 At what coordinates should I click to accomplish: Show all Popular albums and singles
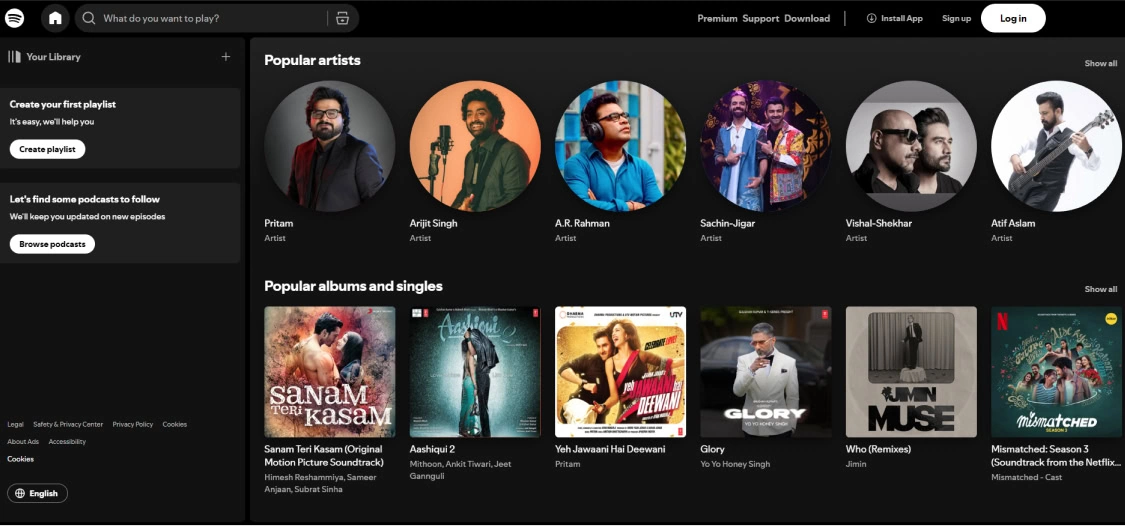1101,289
